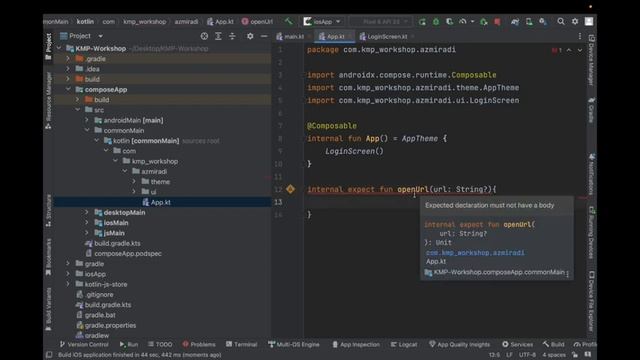This screenshot has height=360, width=640.
Task: Open tooltip more actions dots
Action: (x=567, y=274)
